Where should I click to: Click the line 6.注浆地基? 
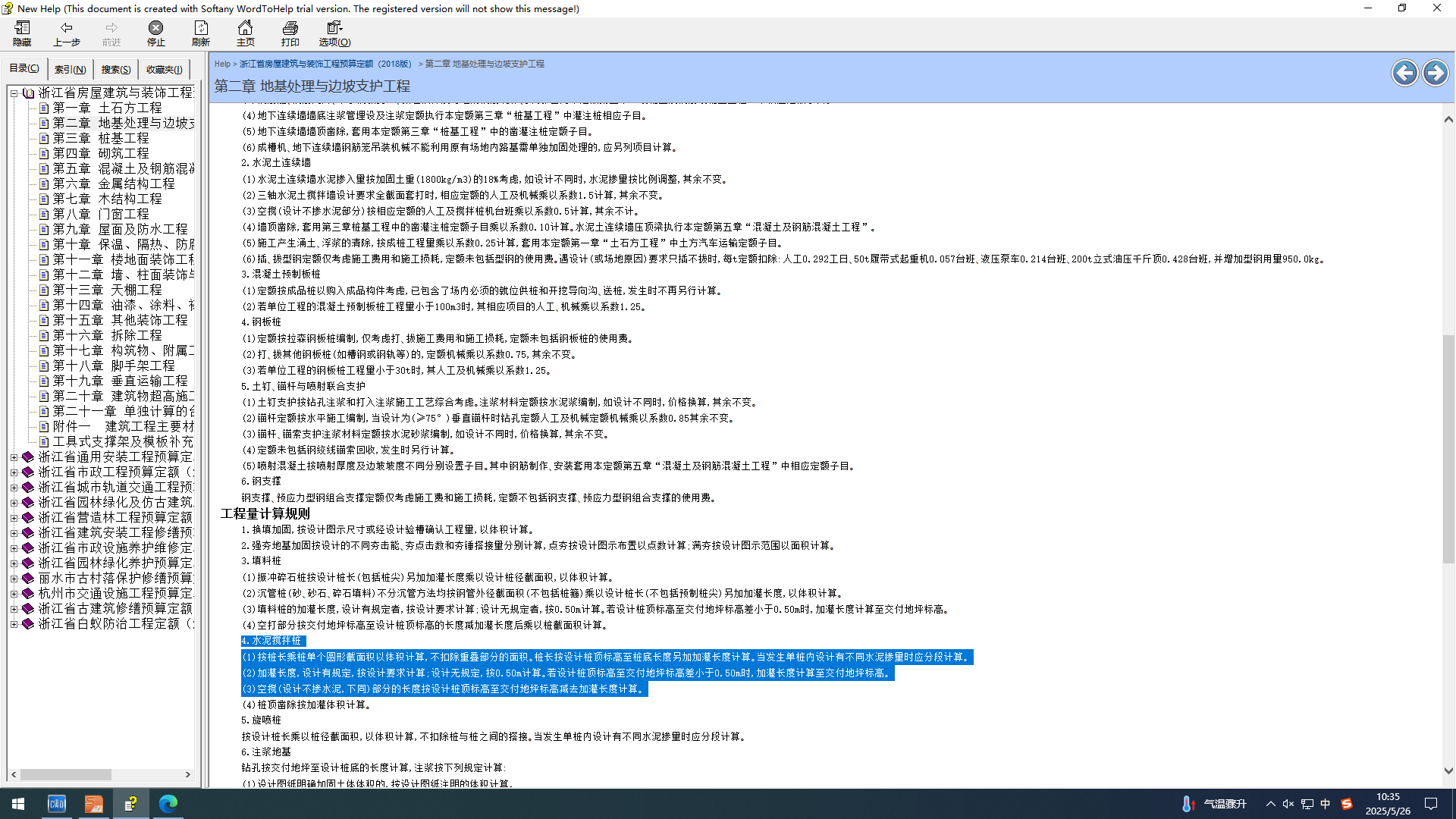[x=266, y=752]
